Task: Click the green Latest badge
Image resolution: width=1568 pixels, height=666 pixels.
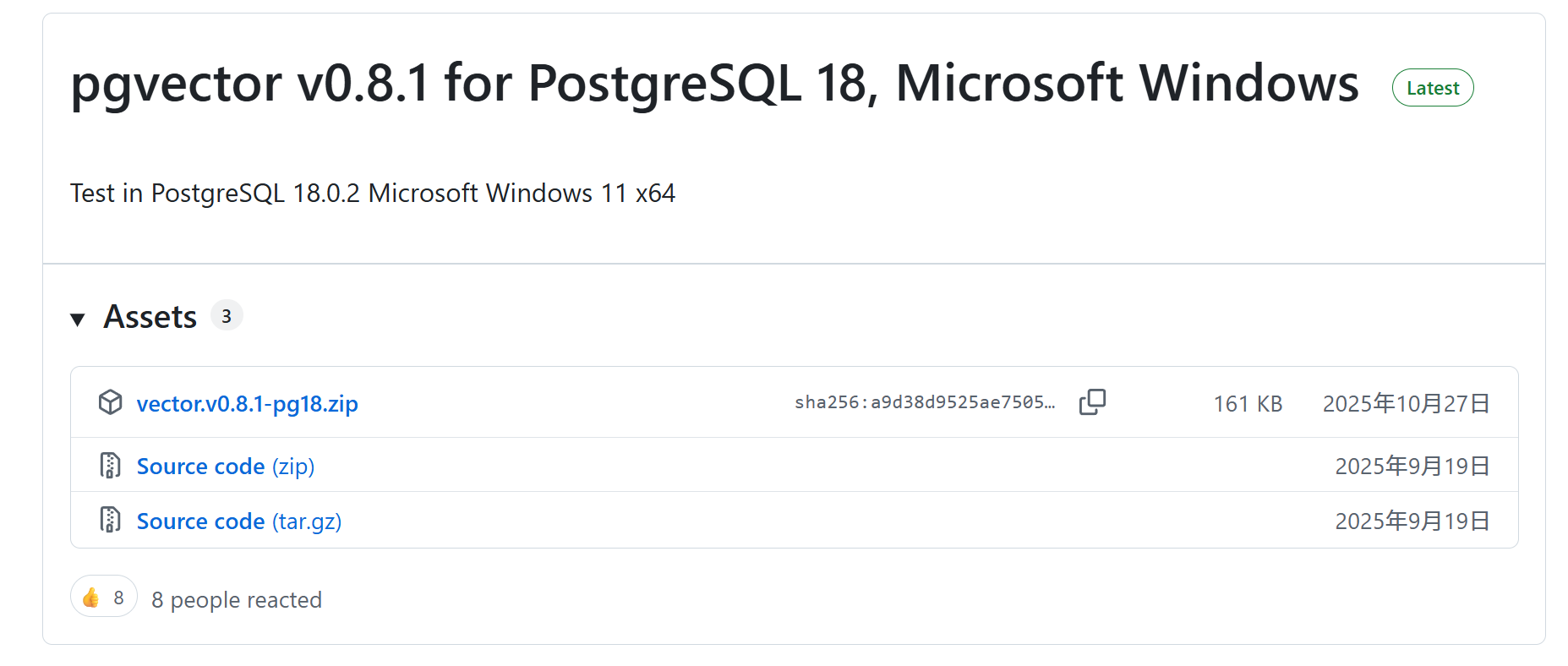Action: pos(1432,88)
